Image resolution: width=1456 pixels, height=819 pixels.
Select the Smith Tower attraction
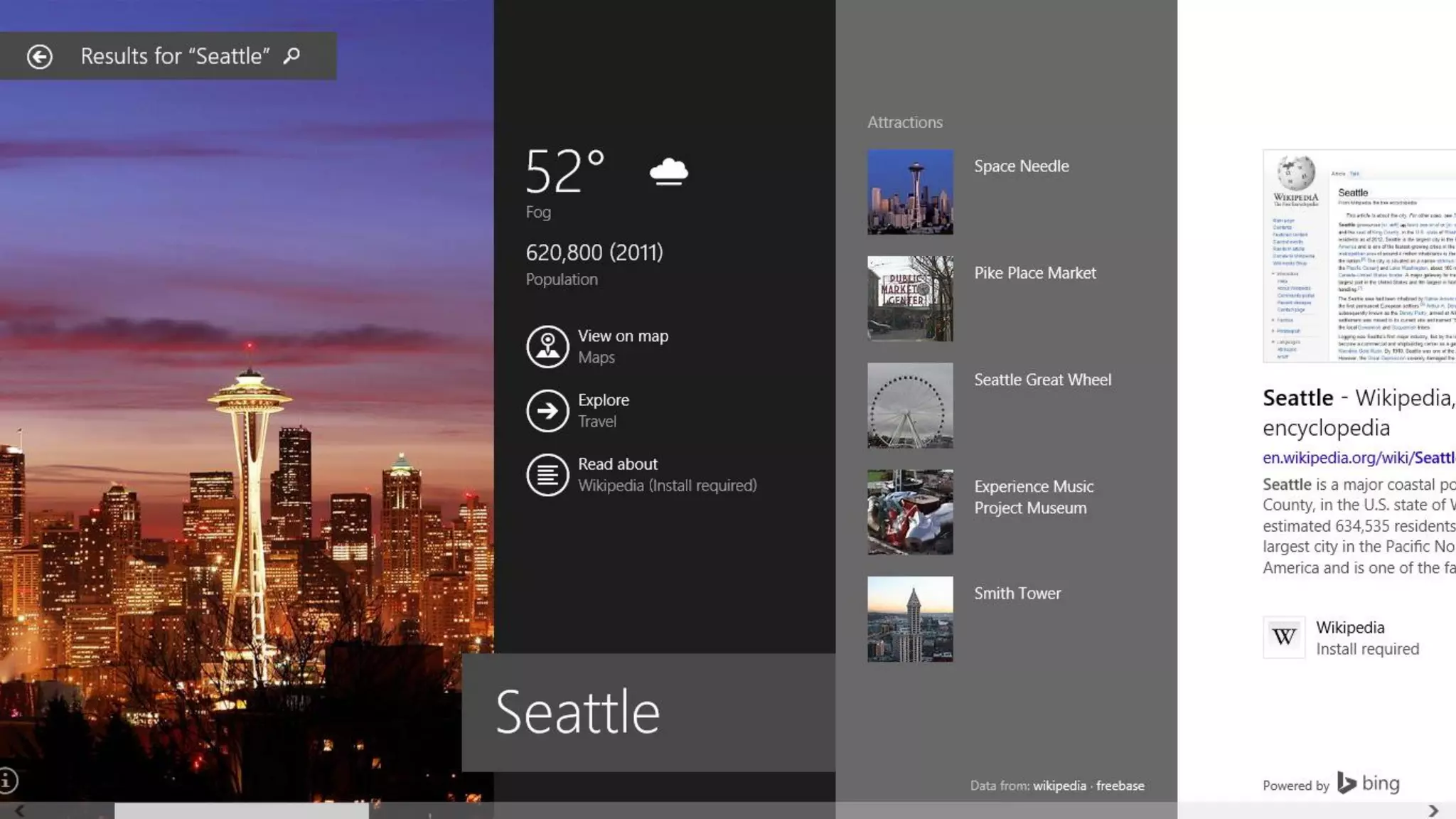pyautogui.click(x=1017, y=593)
